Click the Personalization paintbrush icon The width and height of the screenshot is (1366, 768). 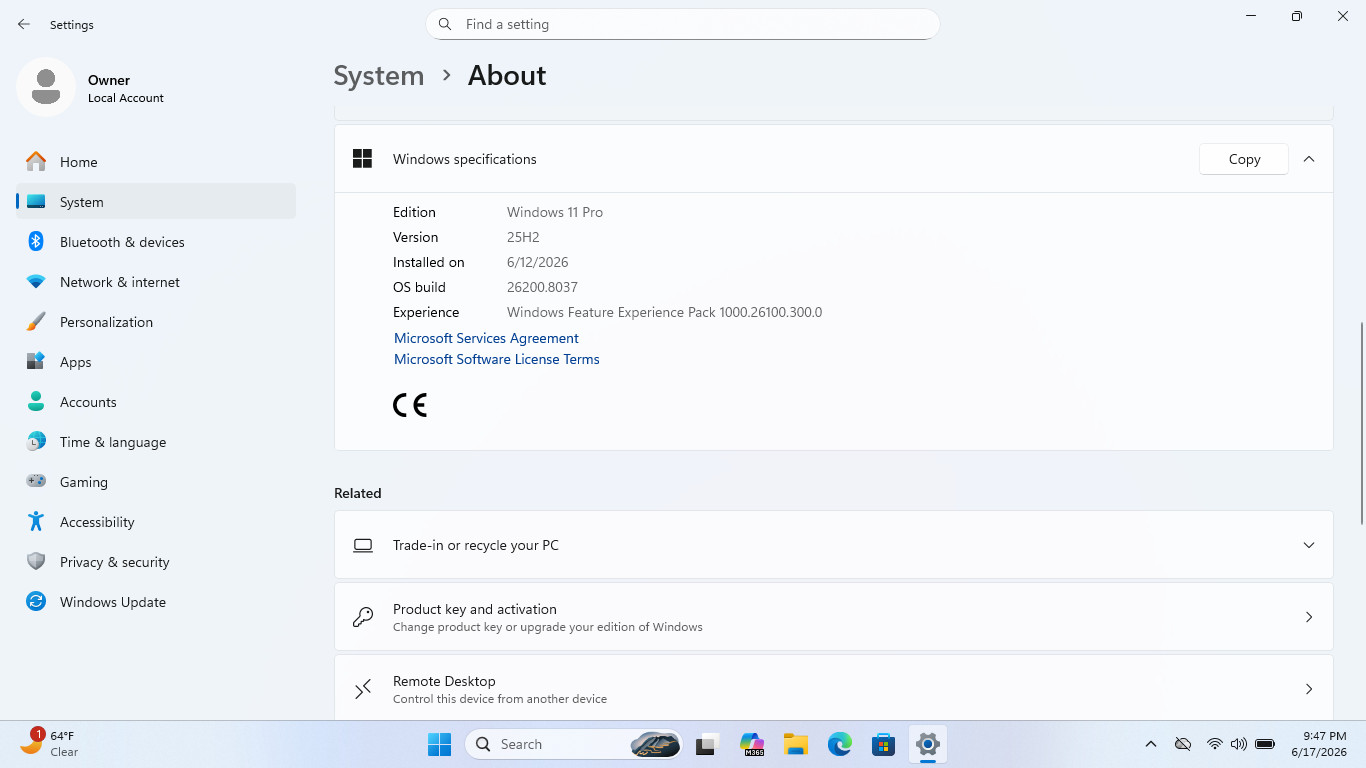tap(36, 322)
